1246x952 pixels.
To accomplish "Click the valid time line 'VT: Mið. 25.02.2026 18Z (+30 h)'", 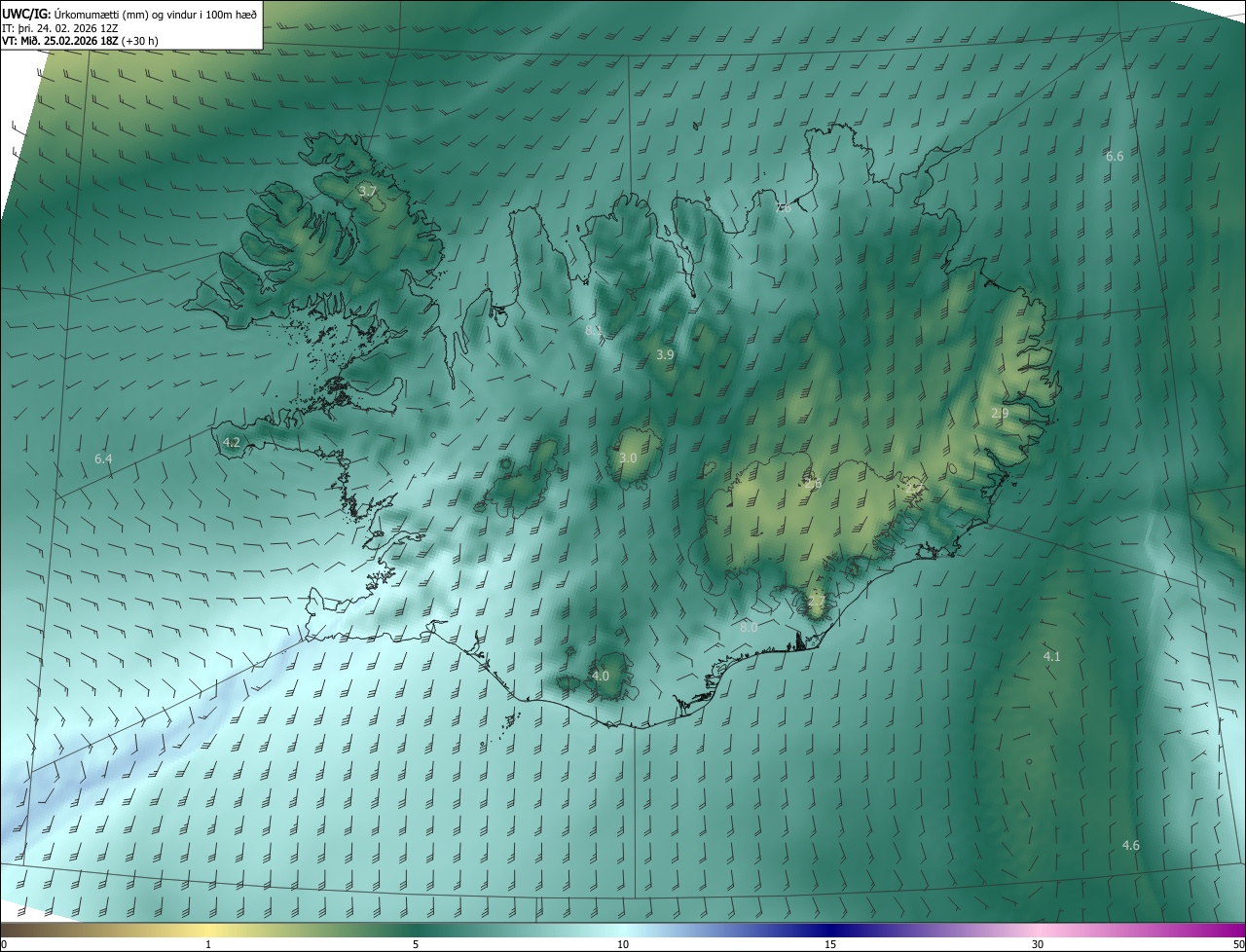I will pos(81,41).
